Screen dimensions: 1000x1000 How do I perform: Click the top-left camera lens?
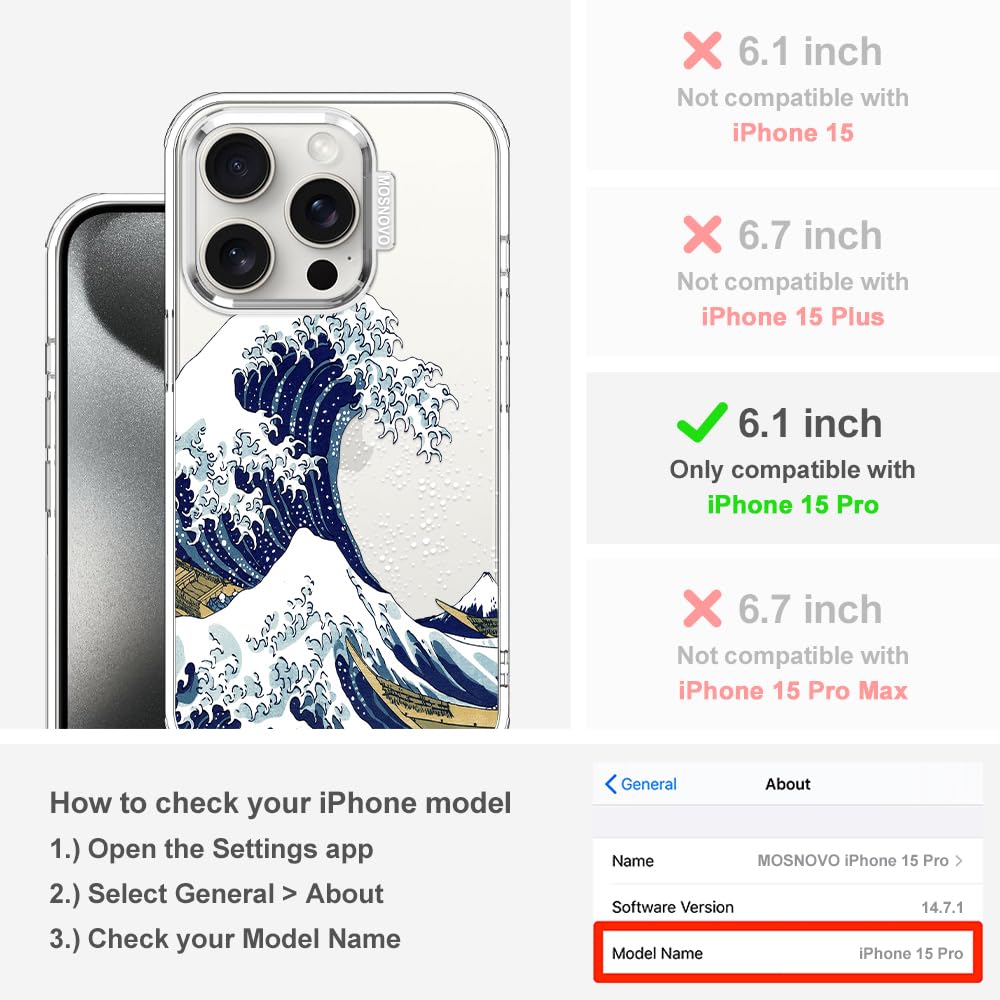click(x=238, y=166)
